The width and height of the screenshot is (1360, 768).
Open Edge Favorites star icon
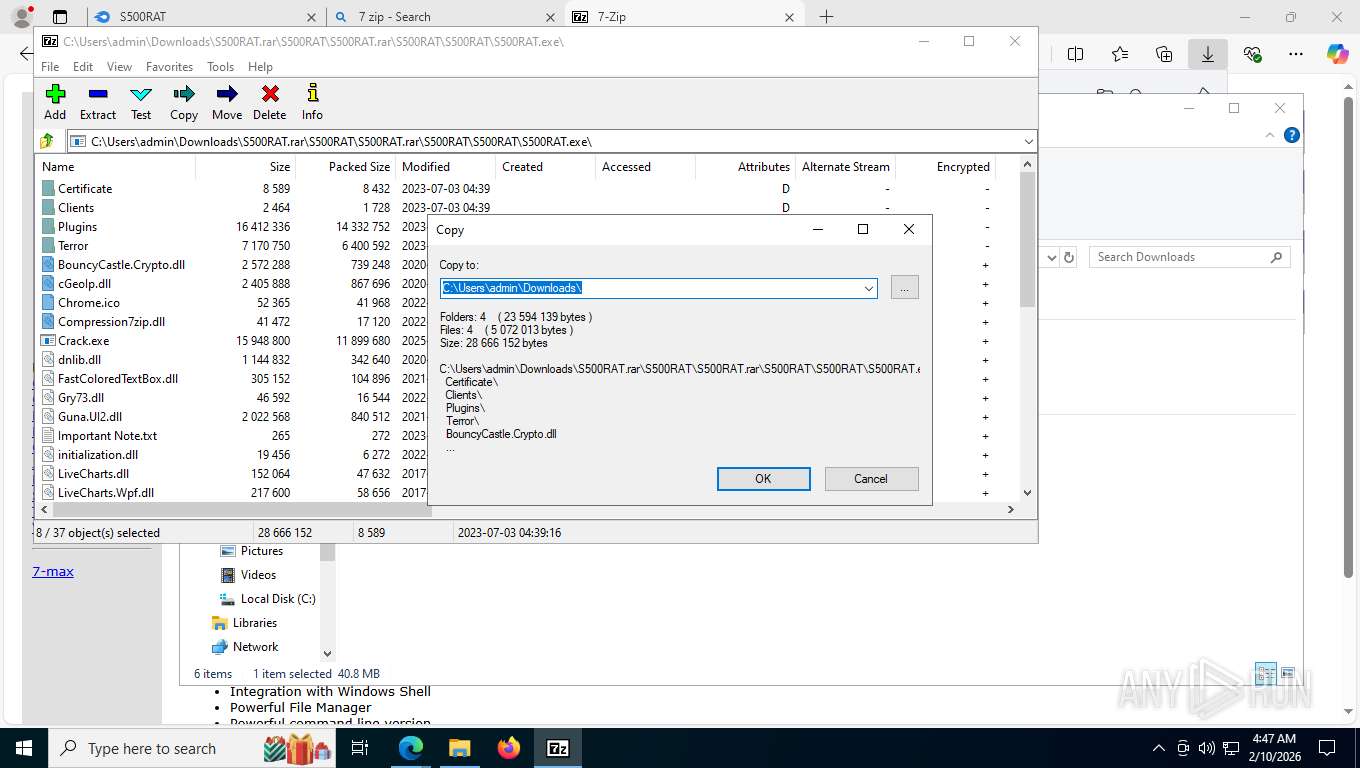pyautogui.click(x=1120, y=54)
